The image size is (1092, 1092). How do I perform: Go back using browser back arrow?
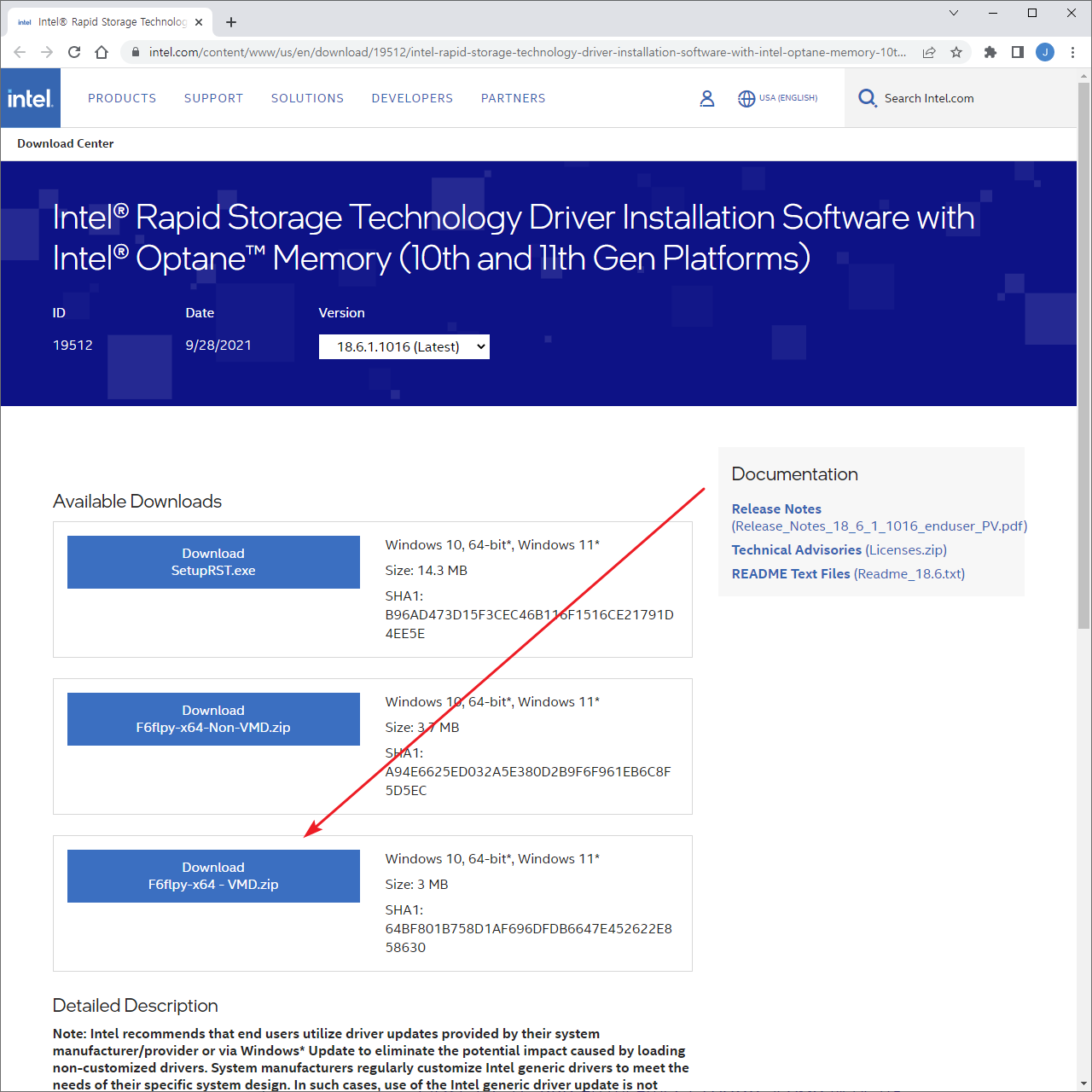point(20,52)
